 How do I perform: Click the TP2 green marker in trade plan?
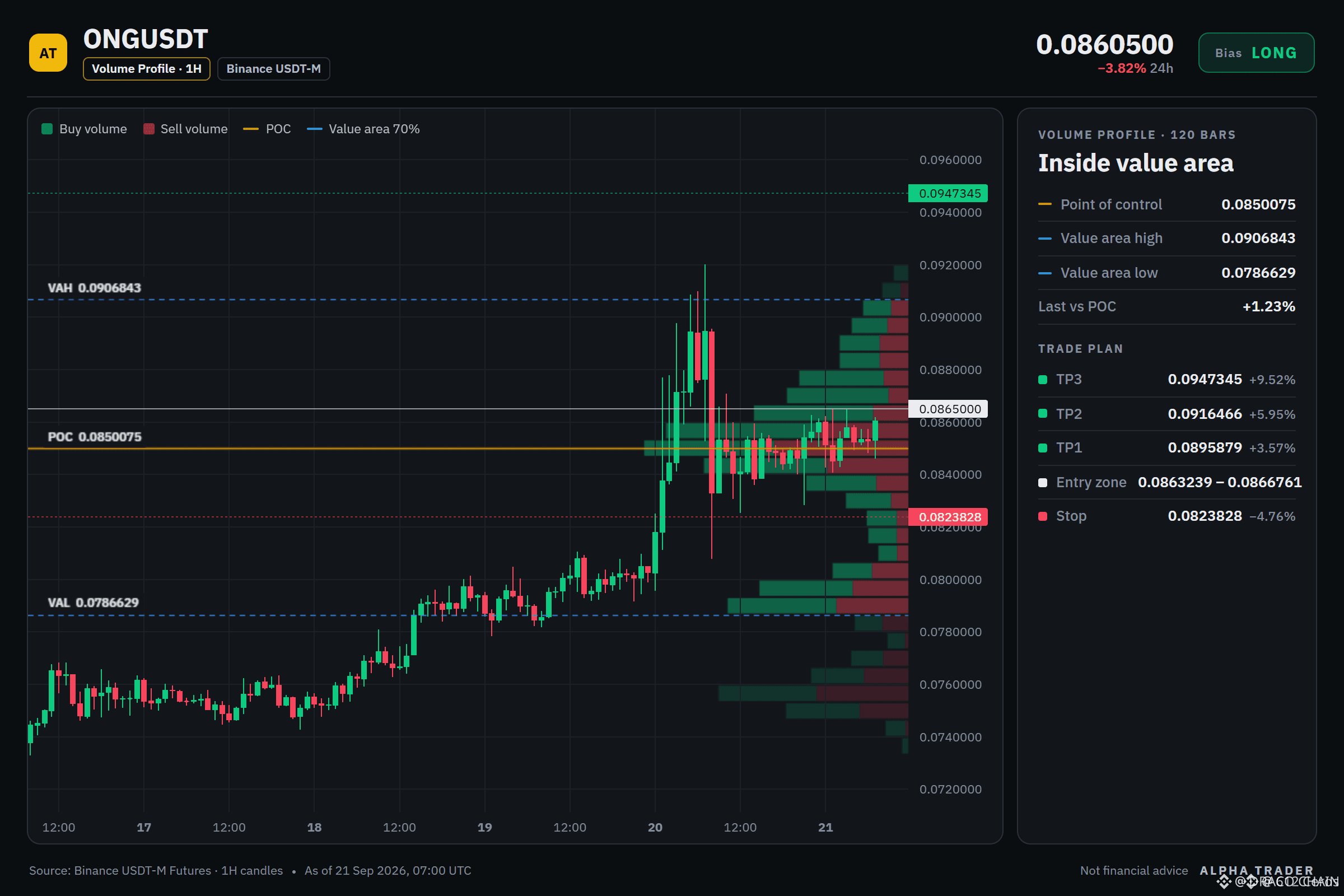pyautogui.click(x=1042, y=414)
